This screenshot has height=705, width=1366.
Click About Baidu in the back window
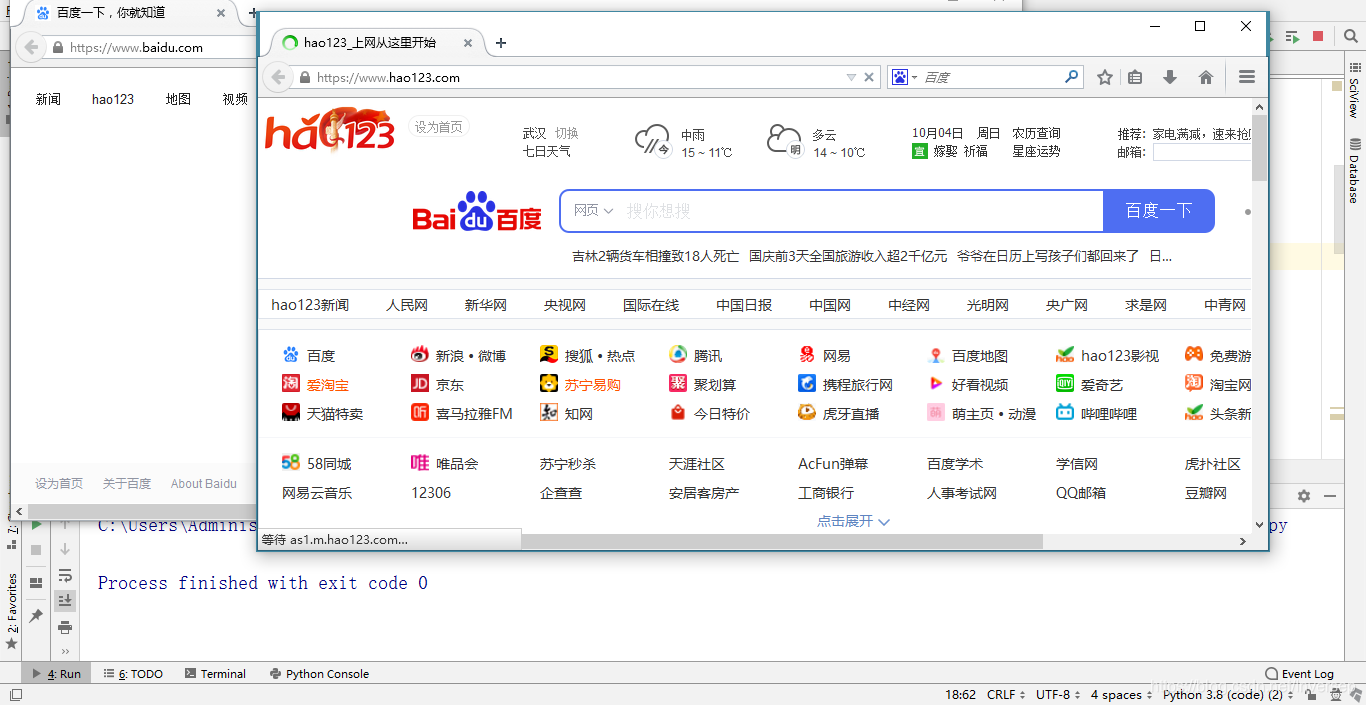[x=204, y=483]
